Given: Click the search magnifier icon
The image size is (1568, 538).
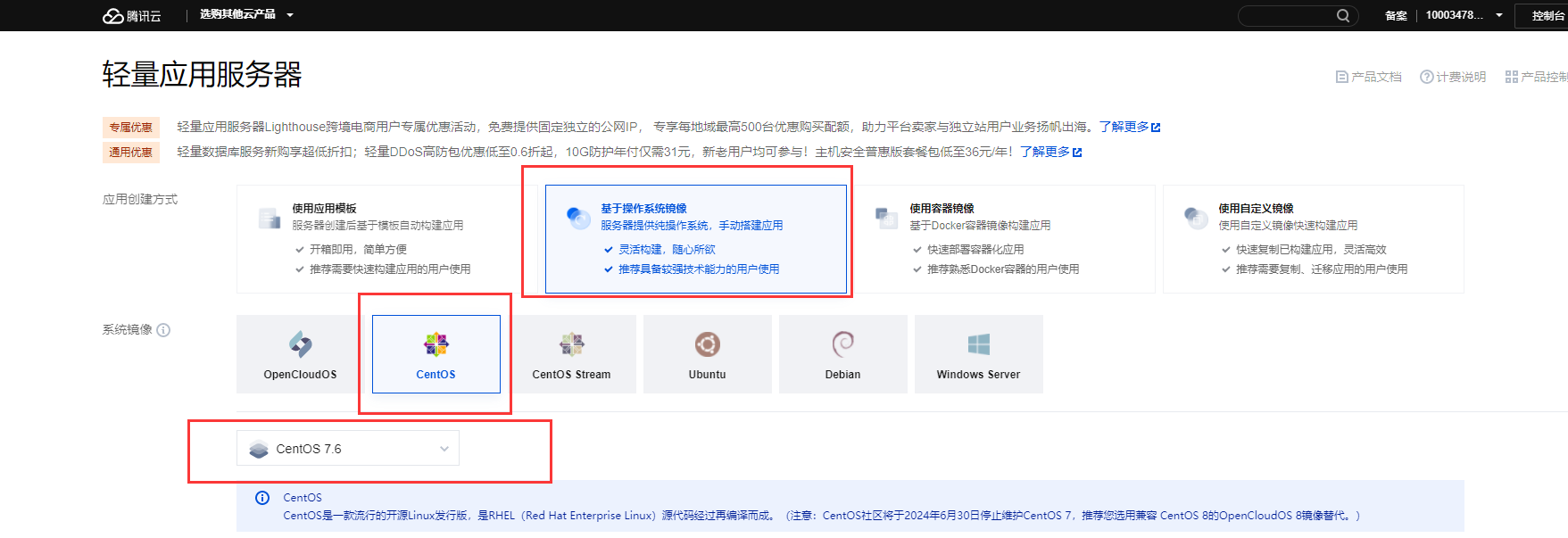Looking at the screenshot, I should coord(1342,15).
